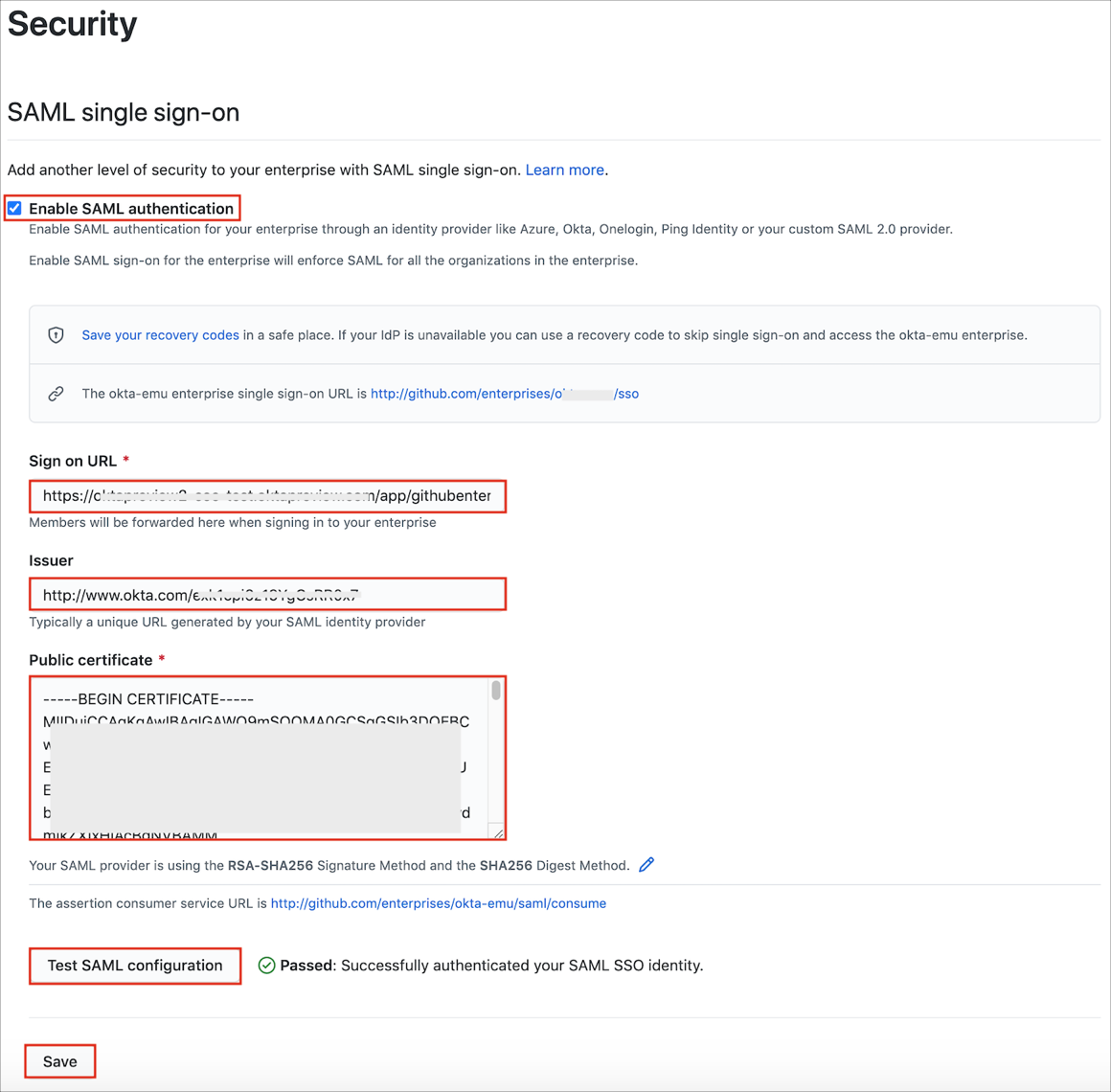
Task: Click the Public certificate field label
Action: pos(91,660)
